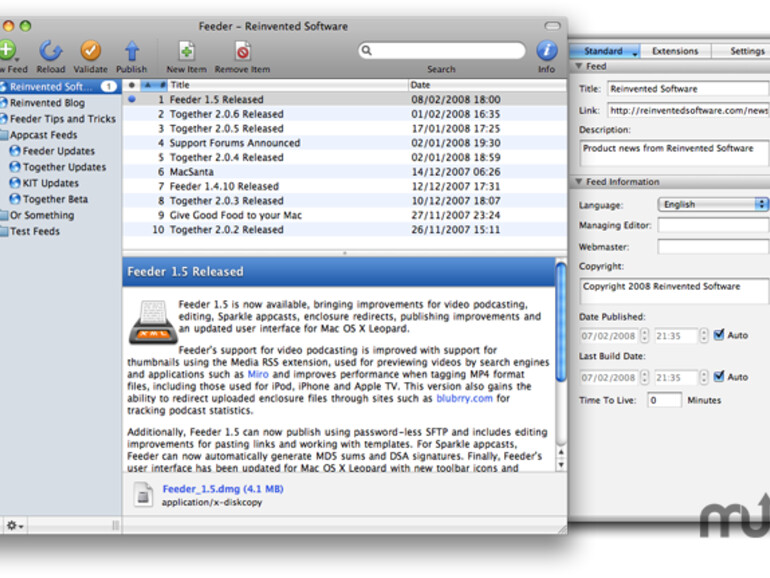This screenshot has width=770, height=578.
Task: Toggle Auto checkbox for Last Build Date
Action: coord(719,377)
